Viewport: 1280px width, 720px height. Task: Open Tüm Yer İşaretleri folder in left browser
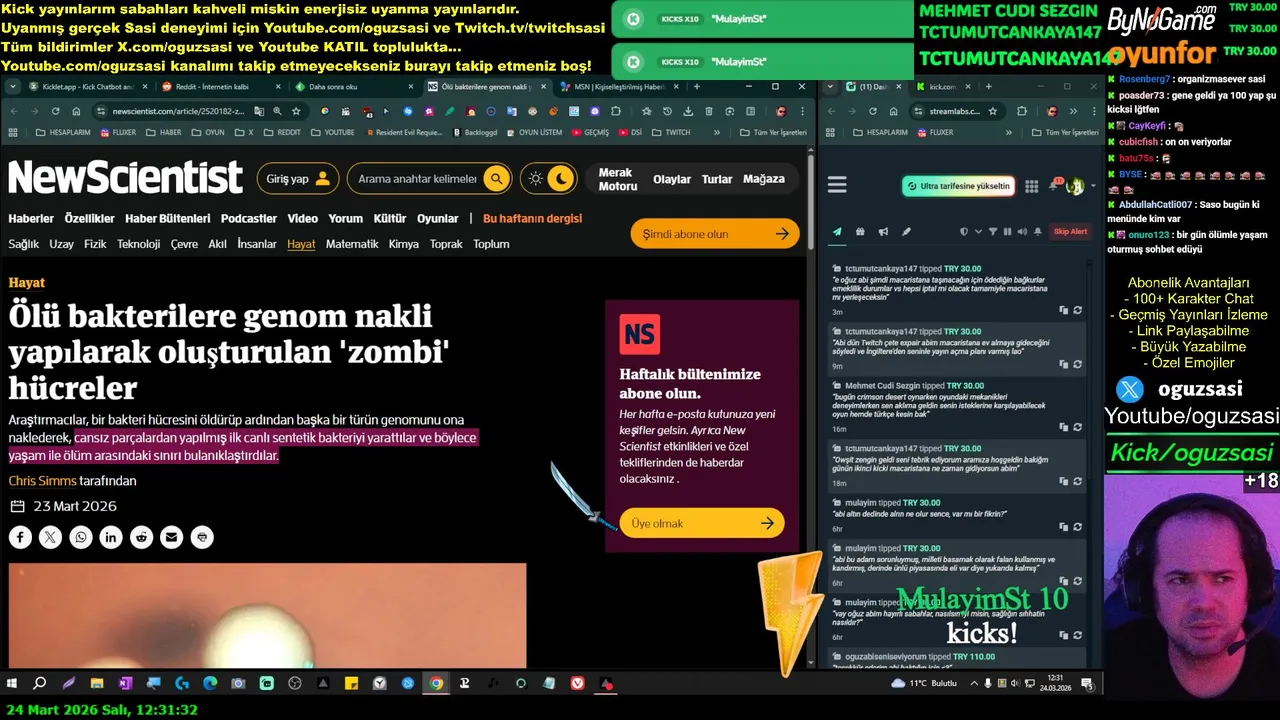(773, 132)
